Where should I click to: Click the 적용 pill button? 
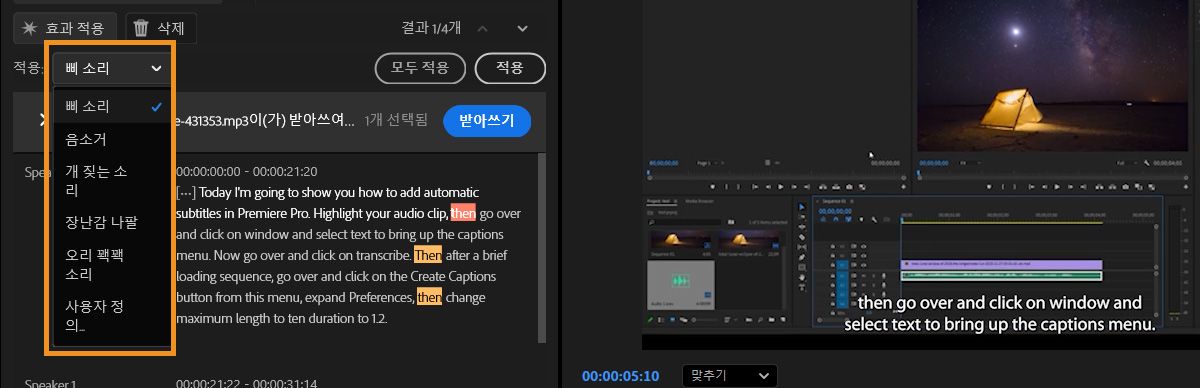(x=510, y=68)
